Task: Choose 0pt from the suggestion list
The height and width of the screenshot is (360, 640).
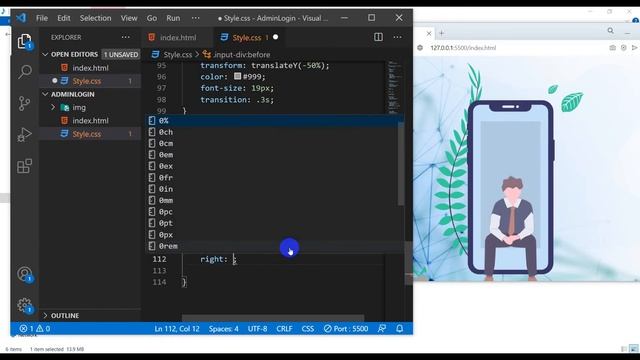Action: 272,223
